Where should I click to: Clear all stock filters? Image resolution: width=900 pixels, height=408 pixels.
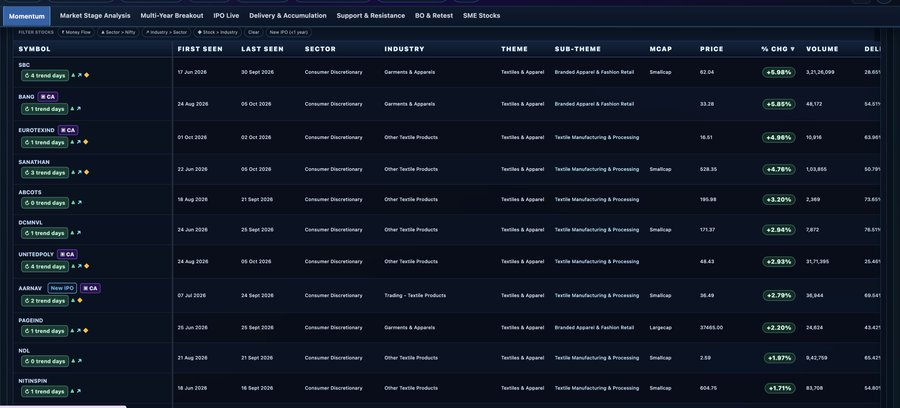(x=254, y=33)
